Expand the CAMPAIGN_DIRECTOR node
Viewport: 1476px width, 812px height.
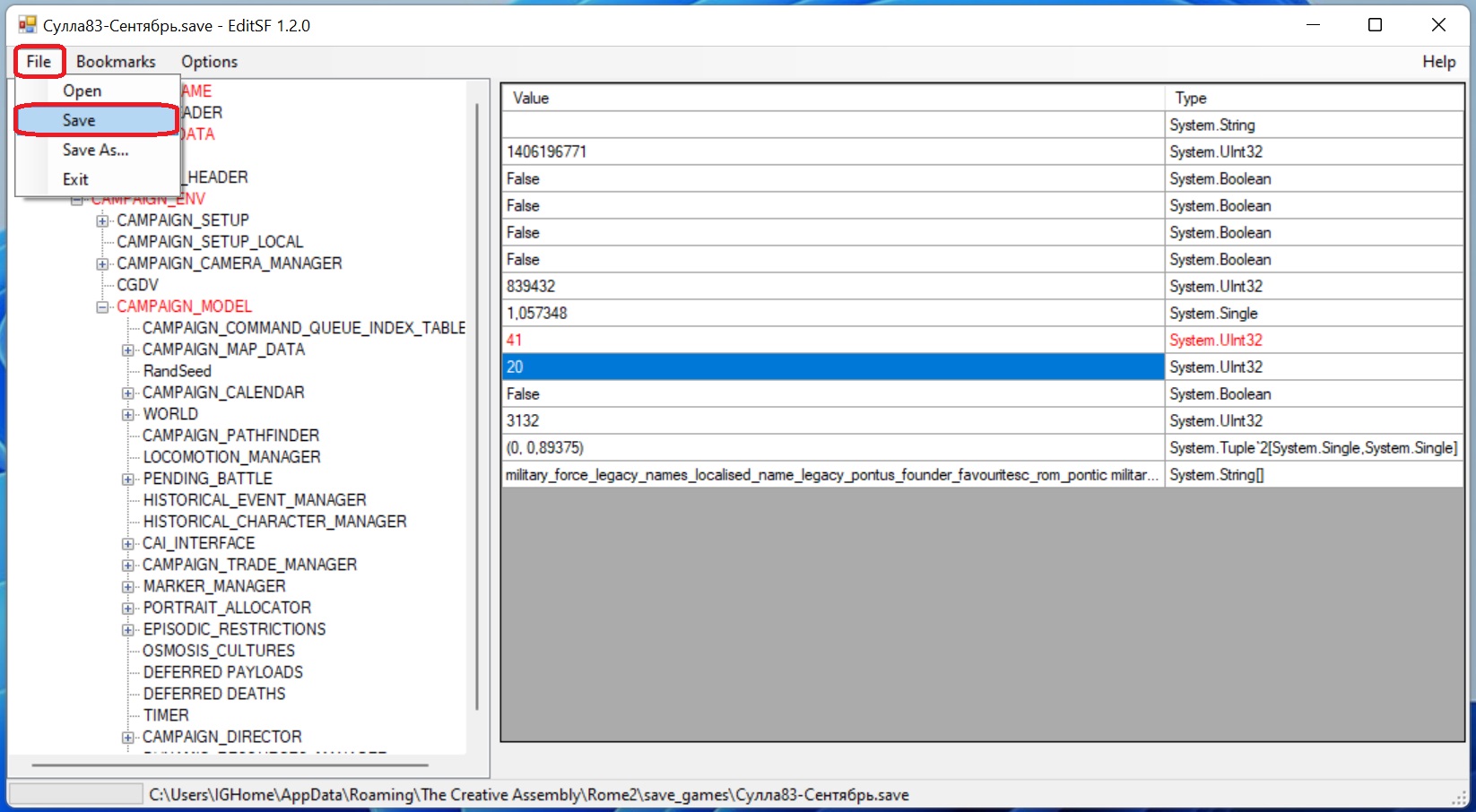(x=128, y=737)
